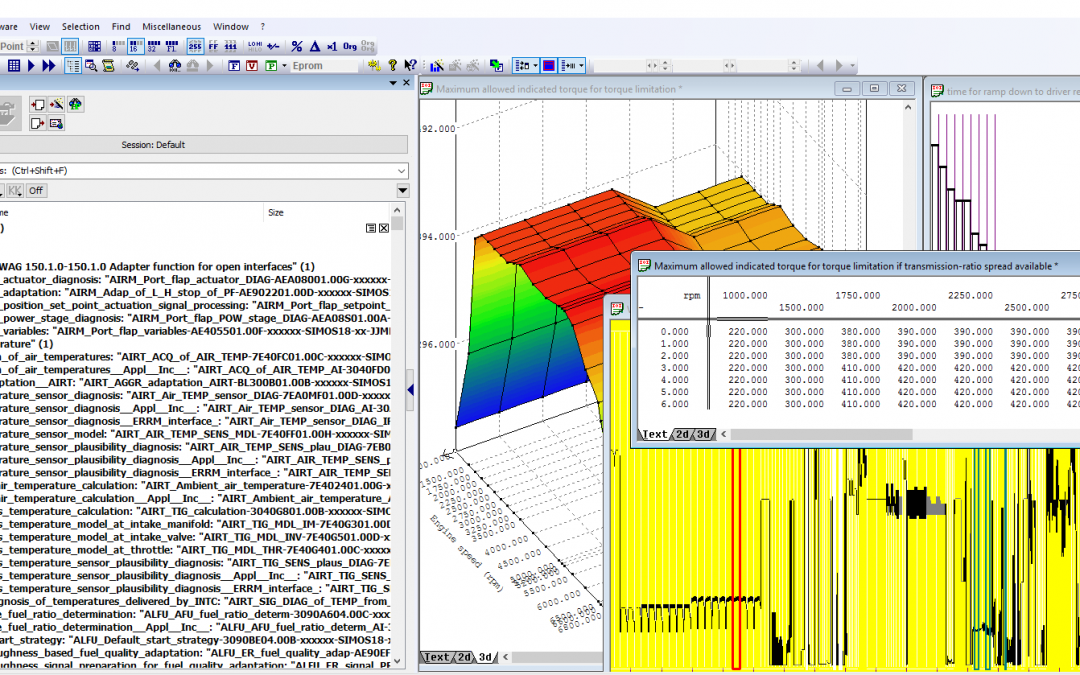Image resolution: width=1080 pixels, height=675 pixels.
Task: Toggle the KK filter button
Action: [15, 191]
